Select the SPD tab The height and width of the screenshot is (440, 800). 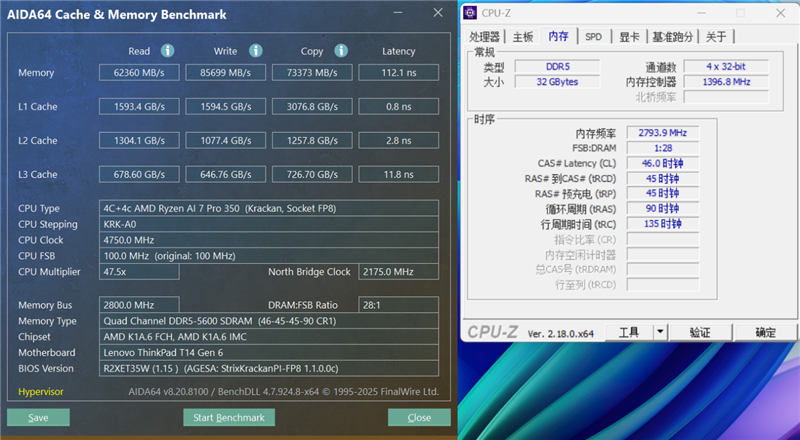594,37
